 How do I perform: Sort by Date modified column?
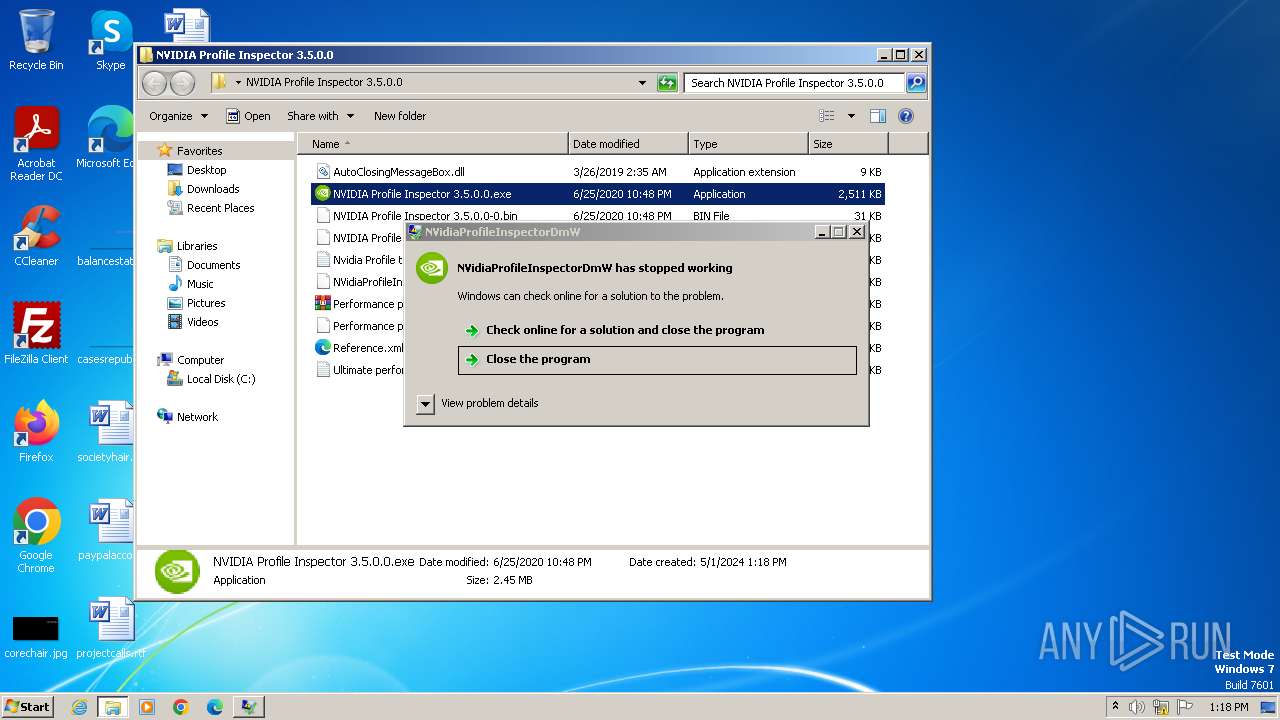click(628, 144)
